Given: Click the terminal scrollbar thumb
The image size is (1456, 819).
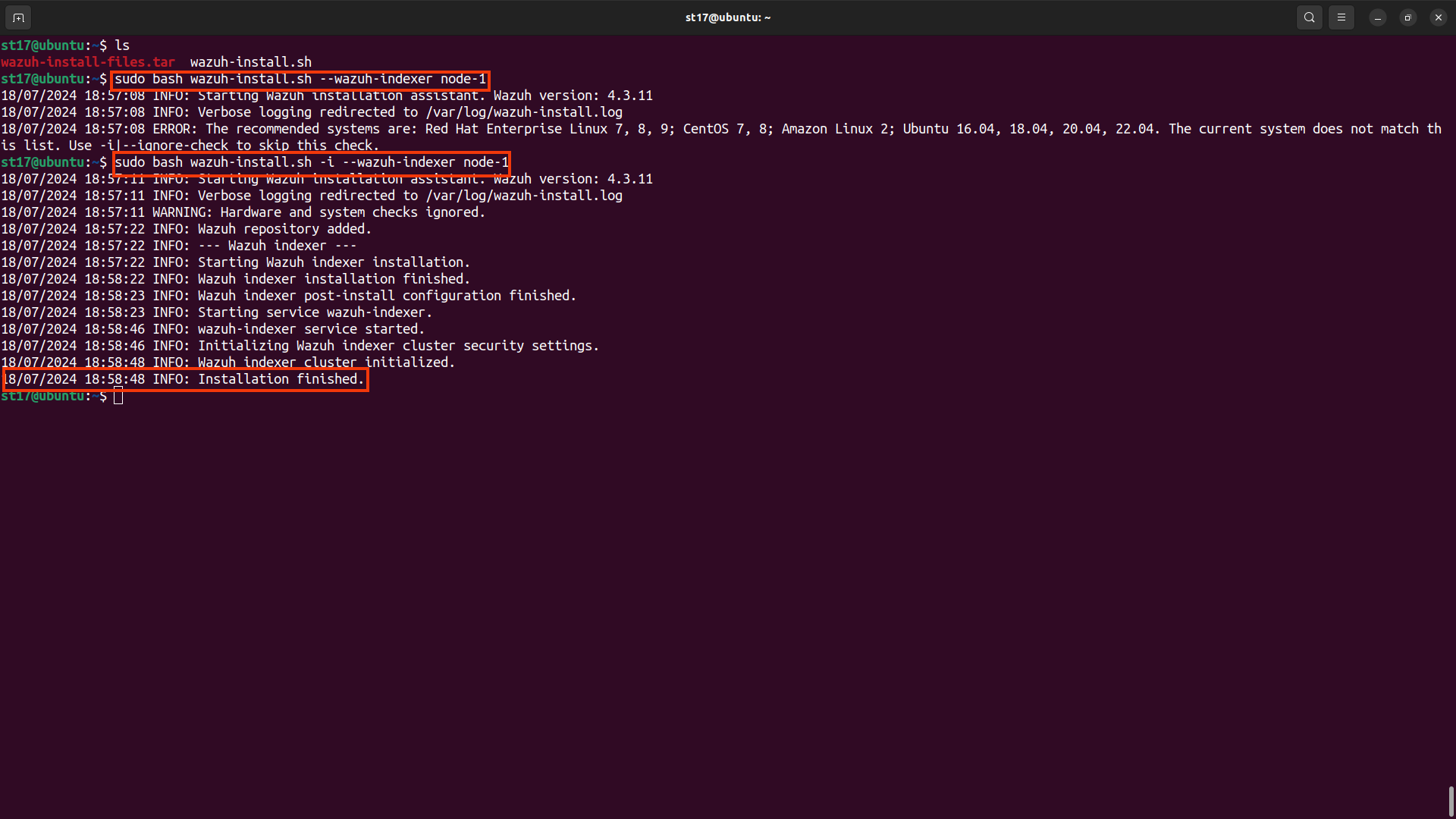Looking at the screenshot, I should 1451,802.
